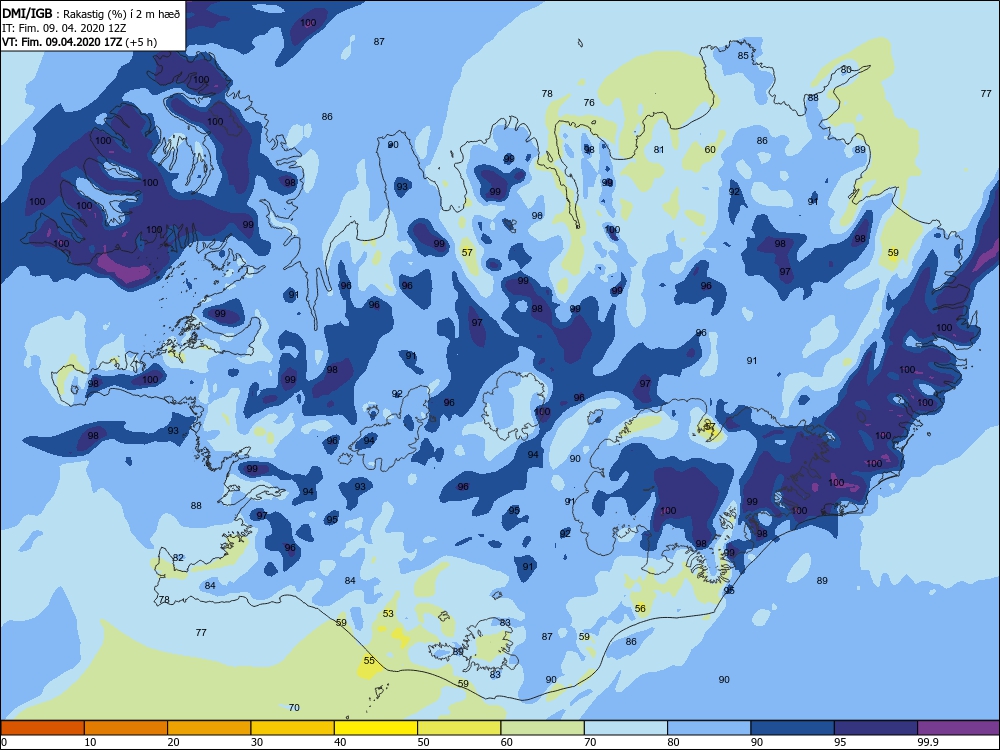This screenshot has height=750, width=1000.
Task: Pick the 60–70 light green legend swatch
Action: [543, 728]
